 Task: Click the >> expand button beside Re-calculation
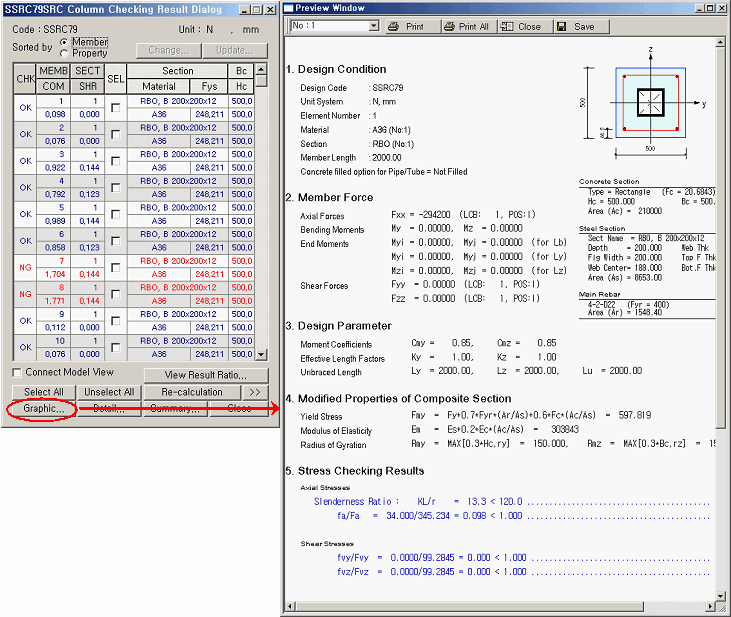point(254,392)
